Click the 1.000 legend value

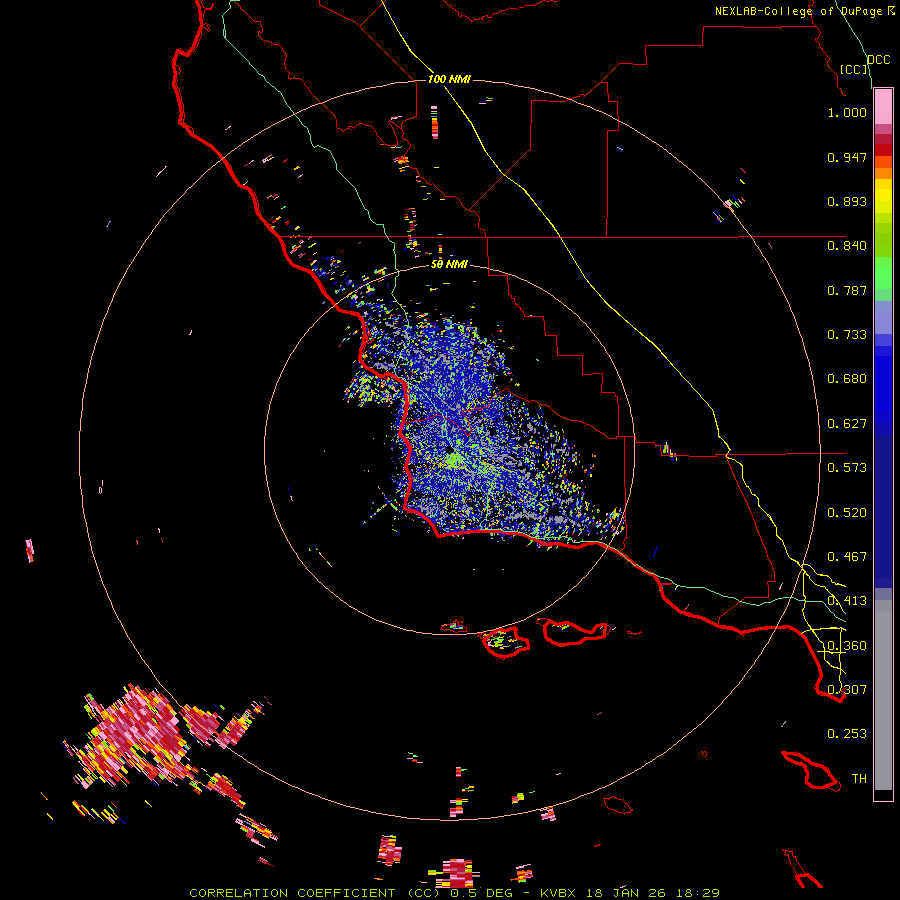(x=847, y=112)
